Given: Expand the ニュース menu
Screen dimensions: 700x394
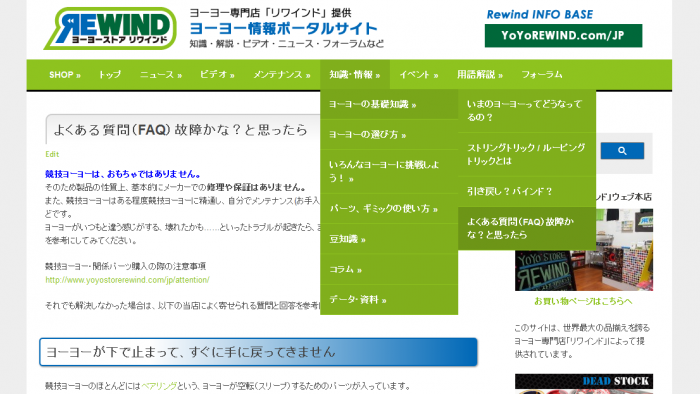Looking at the screenshot, I should (x=161, y=75).
